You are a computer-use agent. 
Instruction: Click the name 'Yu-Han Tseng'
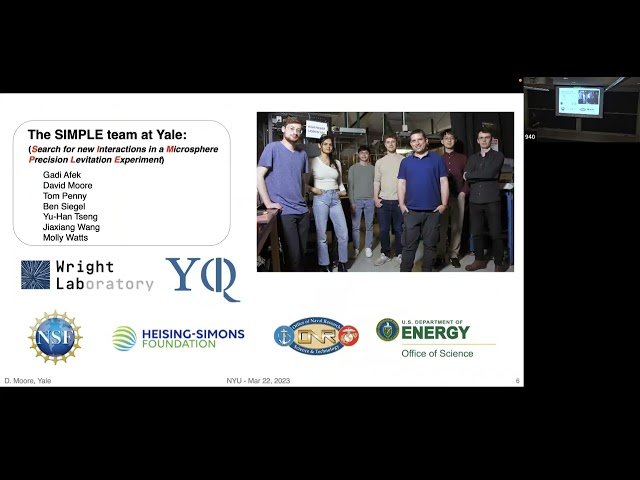pos(70,216)
